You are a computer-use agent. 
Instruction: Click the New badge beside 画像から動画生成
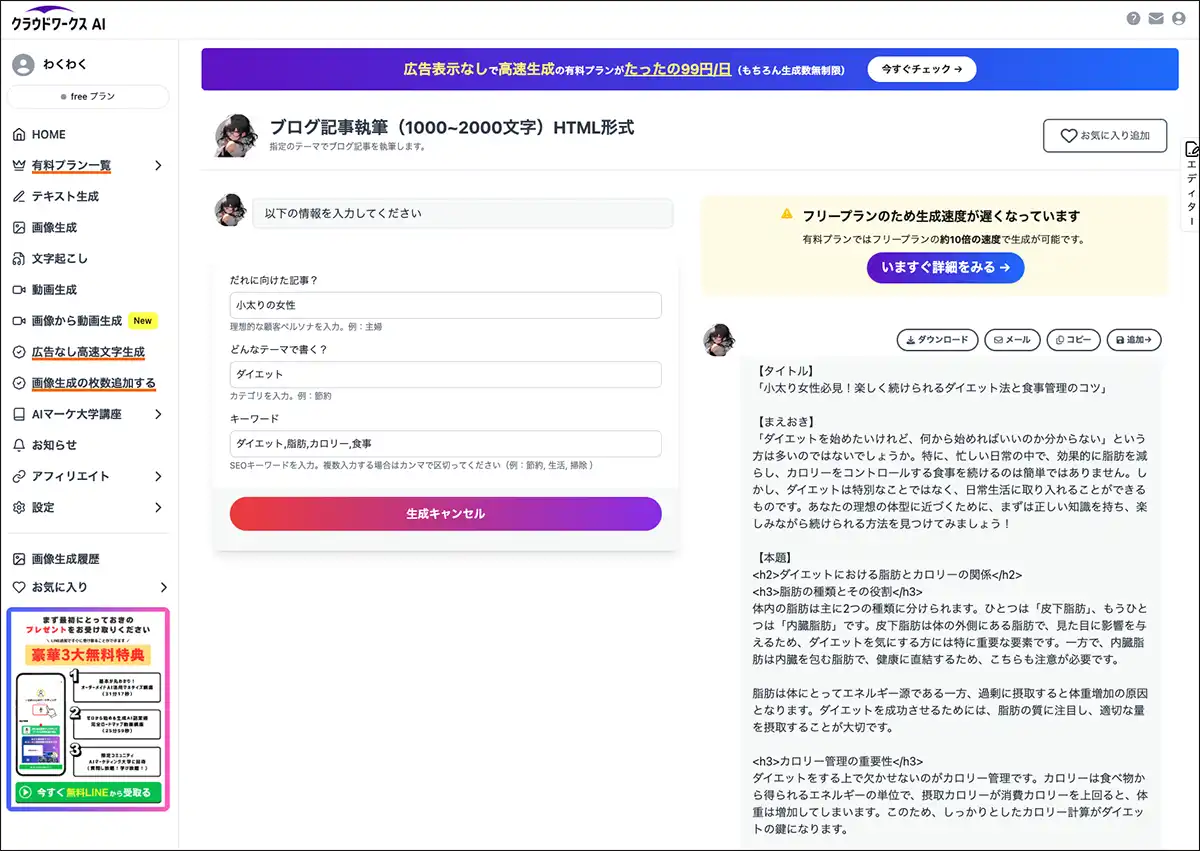pyautogui.click(x=143, y=321)
